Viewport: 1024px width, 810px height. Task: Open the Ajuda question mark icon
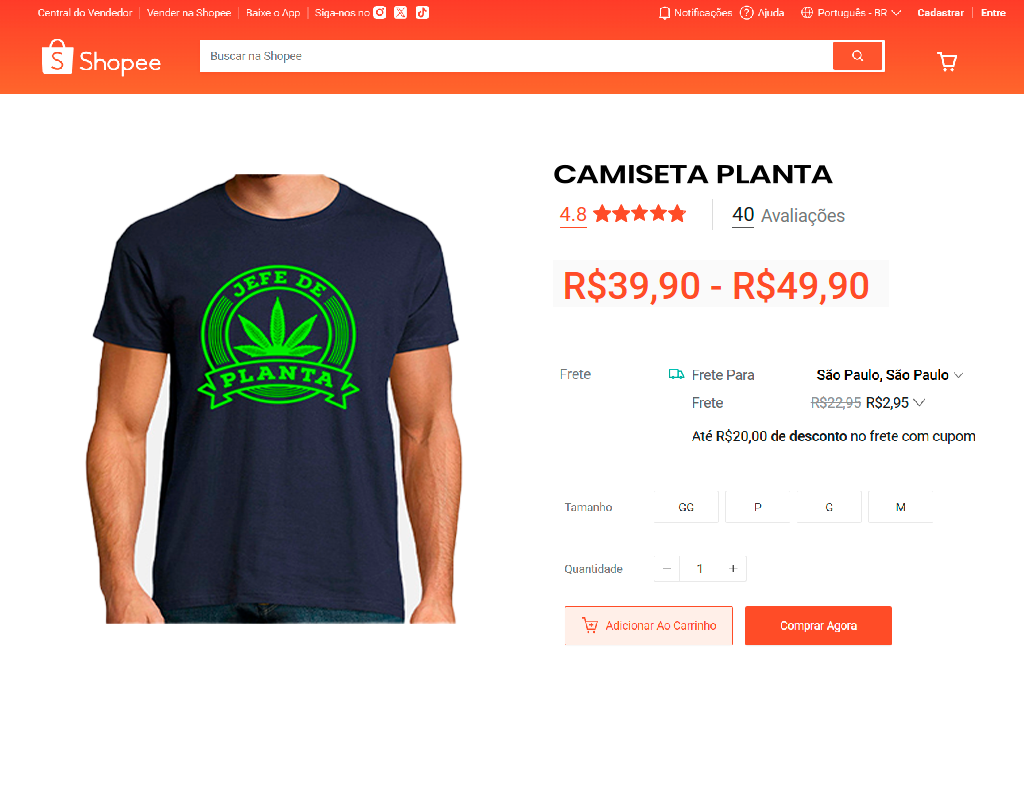coord(746,12)
